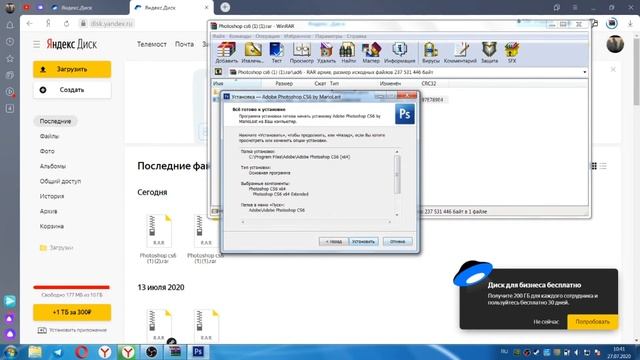640x360 pixels.
Task: Click Загрузить upload button in Yandex Disk
Action: 72,69
